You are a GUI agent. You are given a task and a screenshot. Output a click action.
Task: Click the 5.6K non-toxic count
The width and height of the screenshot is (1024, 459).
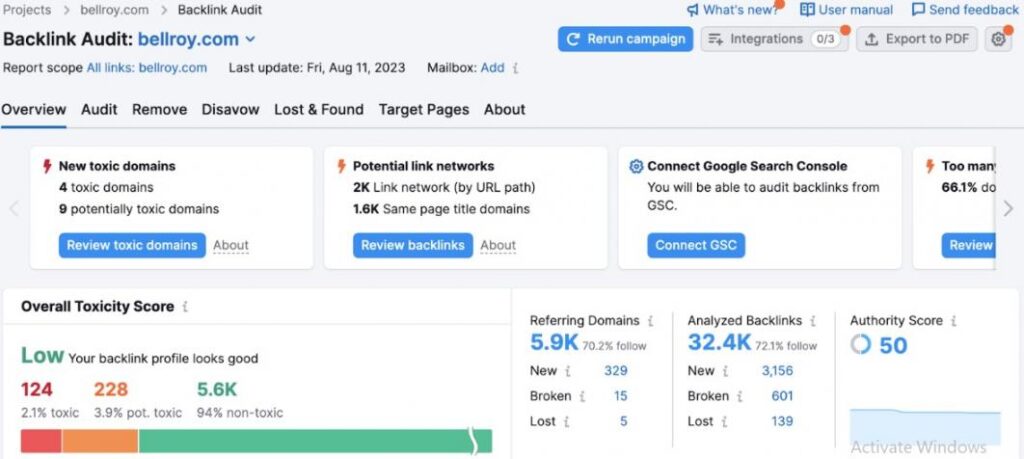[217, 390]
